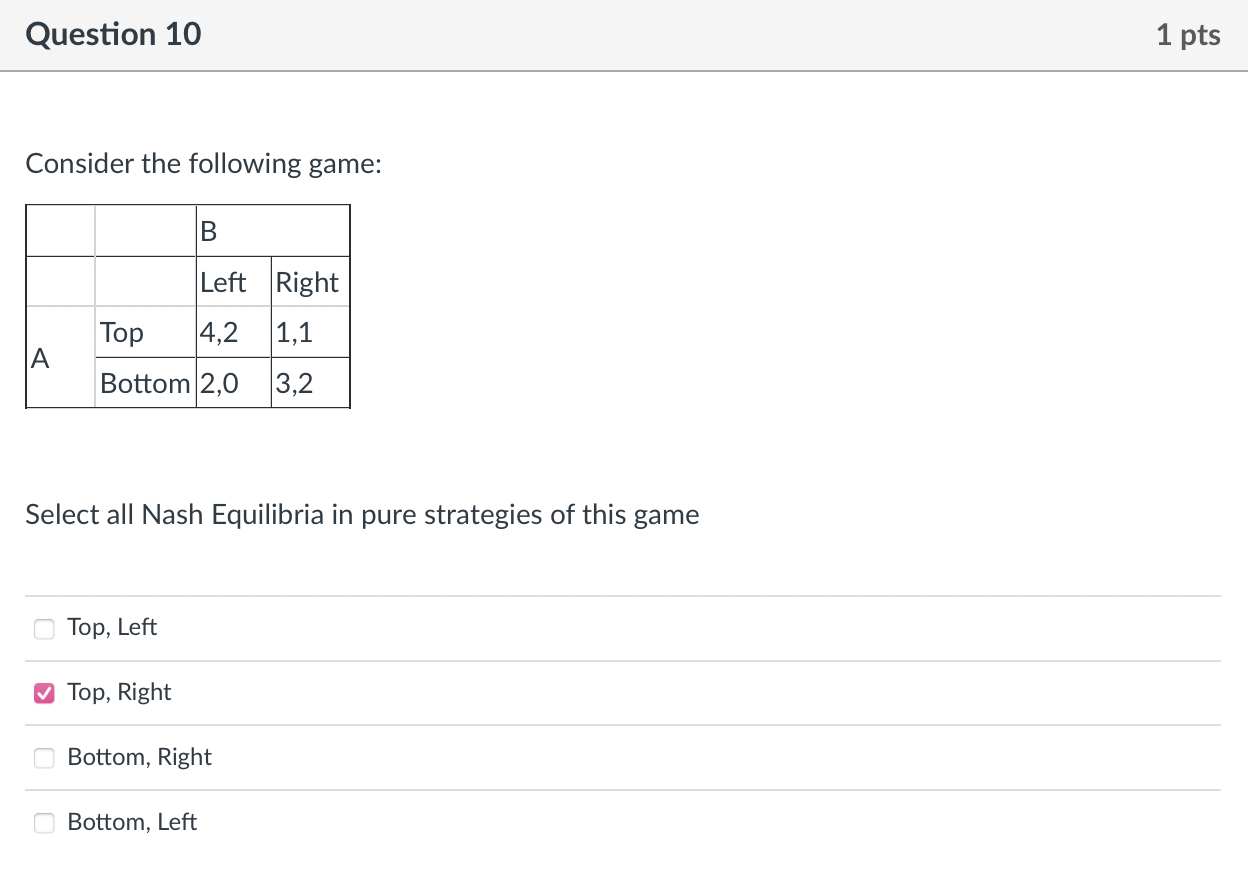The image size is (1248, 876).
Task: Check the 'Bottom, Left' answer checkbox
Action: click(x=44, y=823)
